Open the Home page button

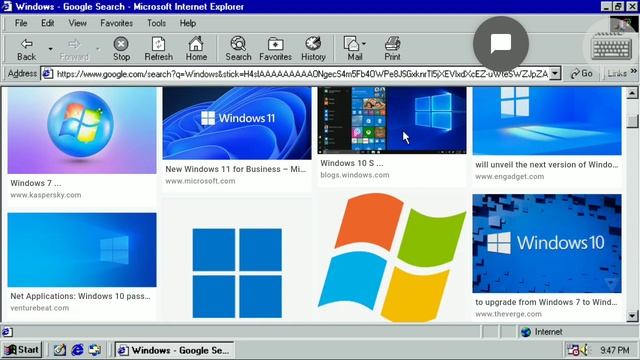click(196, 49)
